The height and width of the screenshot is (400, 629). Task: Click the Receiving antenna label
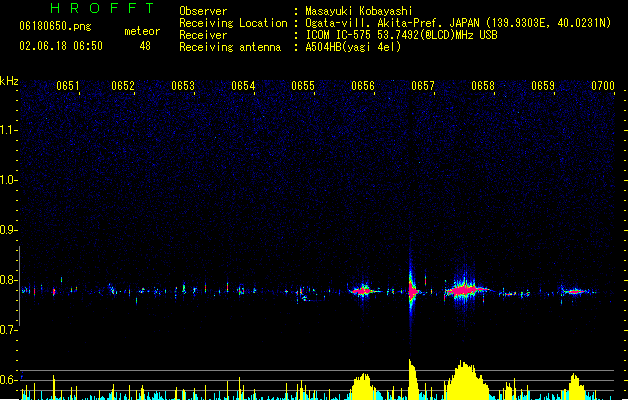230,47
